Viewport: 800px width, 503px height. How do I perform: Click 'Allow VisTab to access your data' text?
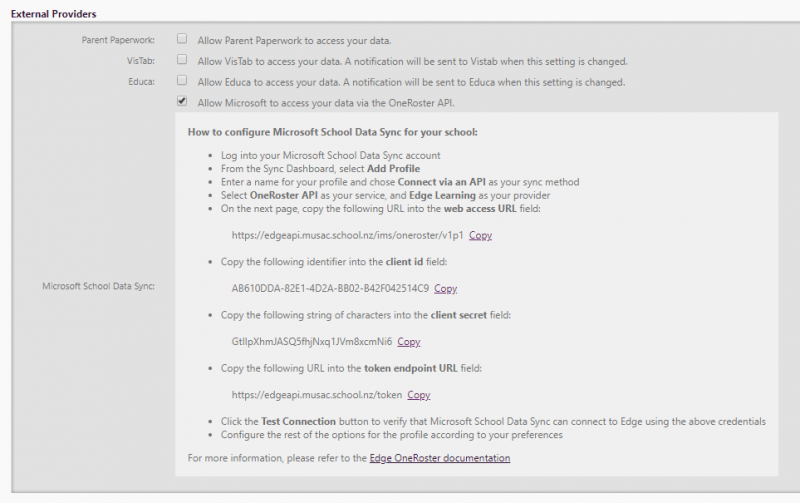tap(413, 61)
